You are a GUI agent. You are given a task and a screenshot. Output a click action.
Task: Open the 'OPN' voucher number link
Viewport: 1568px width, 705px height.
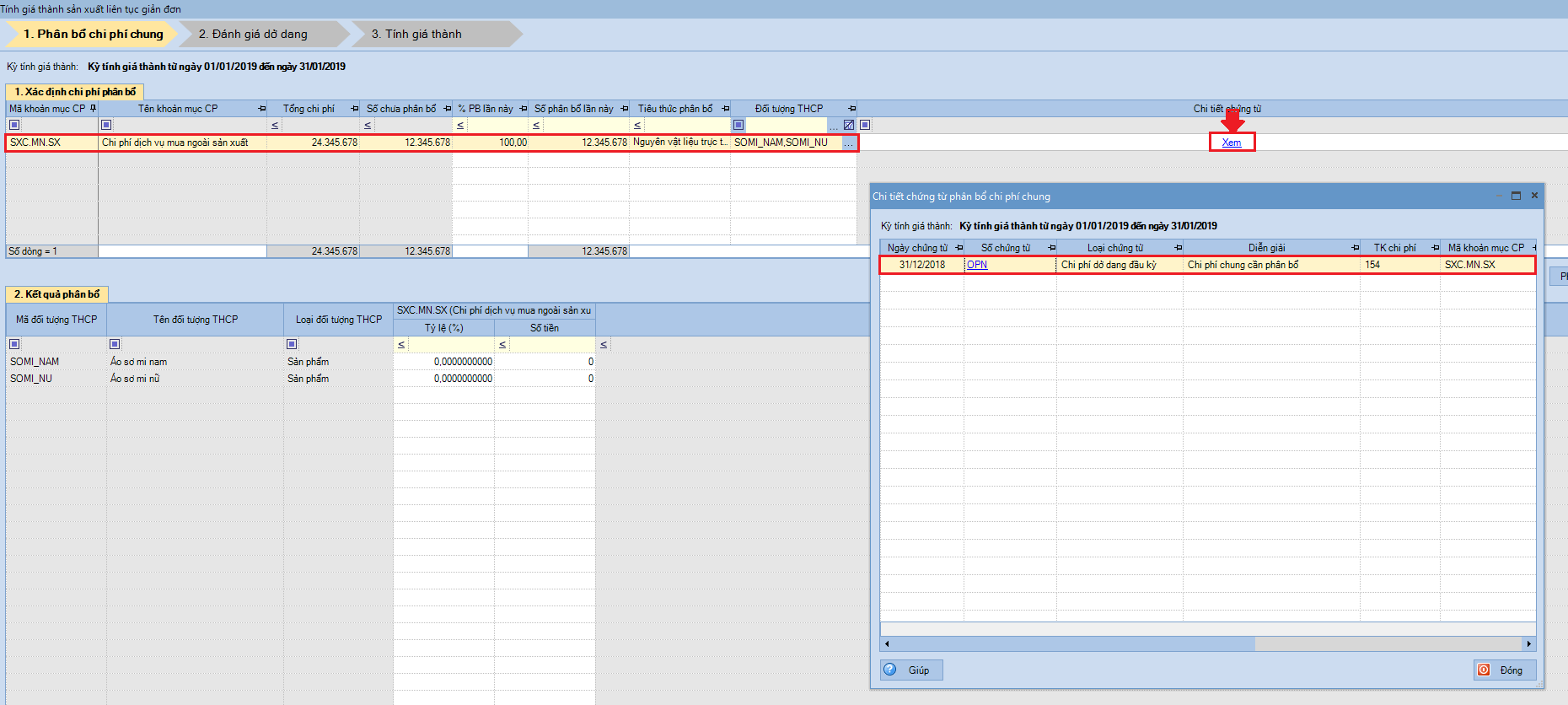pyautogui.click(x=977, y=265)
